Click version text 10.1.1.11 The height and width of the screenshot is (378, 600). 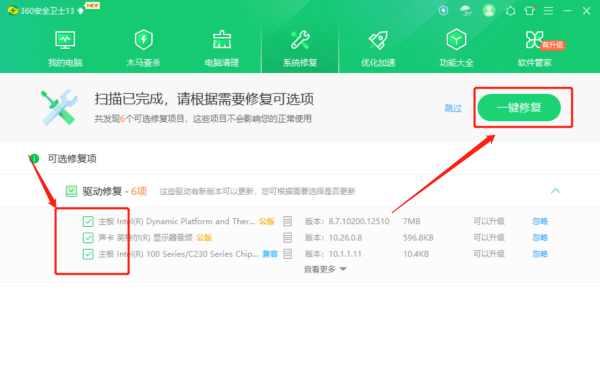345,254
